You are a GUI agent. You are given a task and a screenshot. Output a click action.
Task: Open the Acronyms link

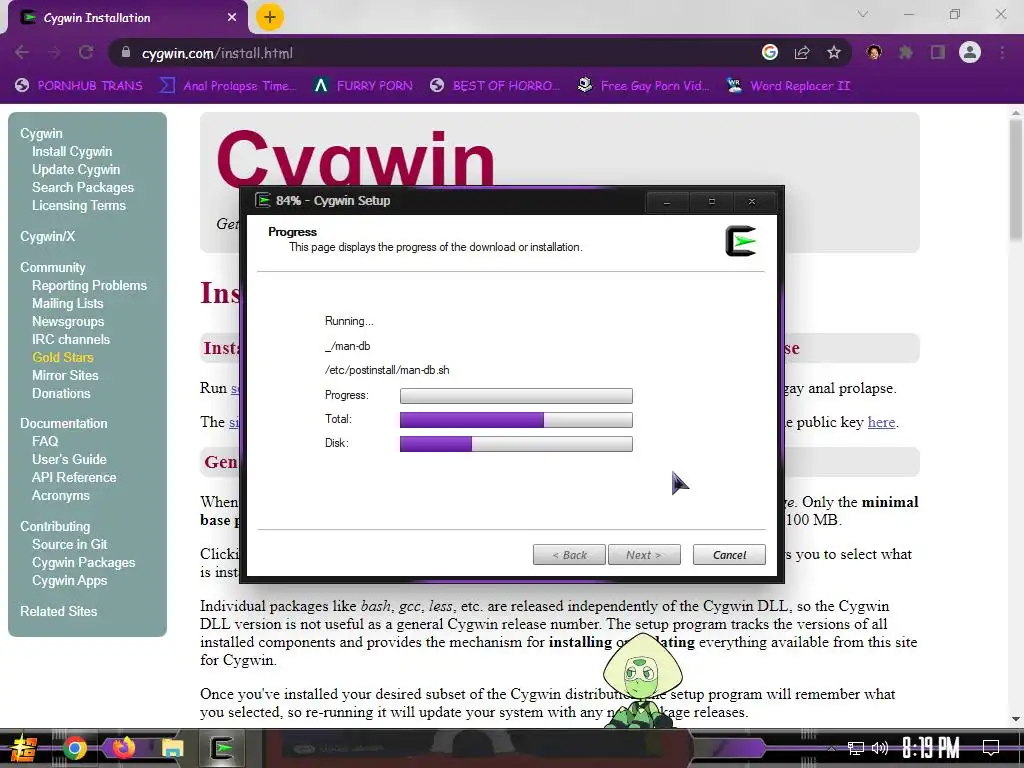(61, 495)
